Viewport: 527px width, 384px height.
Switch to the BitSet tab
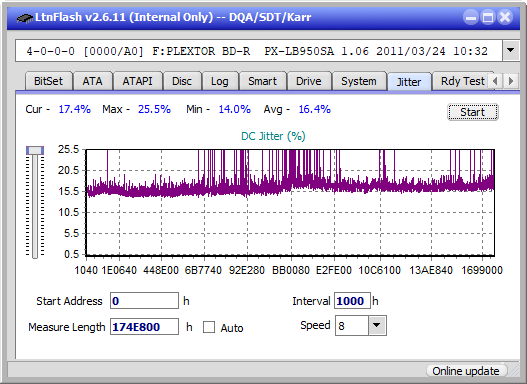48,81
